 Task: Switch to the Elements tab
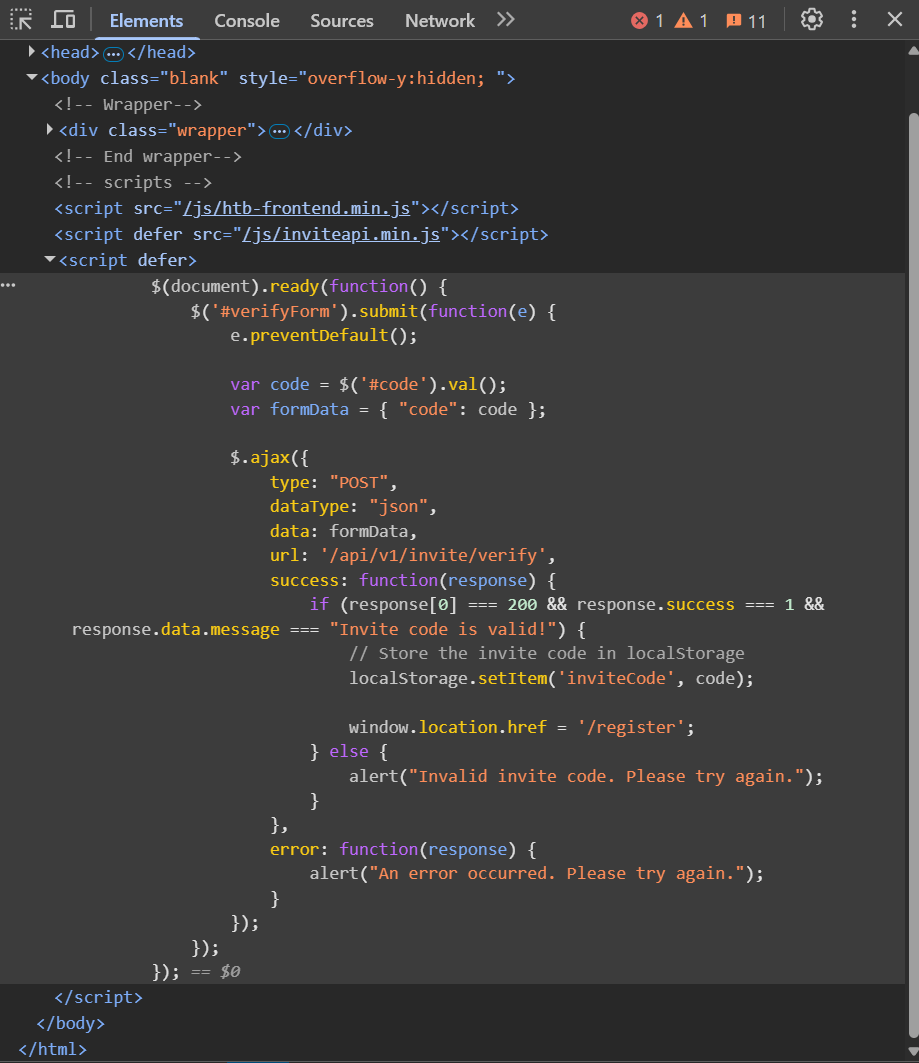click(x=146, y=21)
